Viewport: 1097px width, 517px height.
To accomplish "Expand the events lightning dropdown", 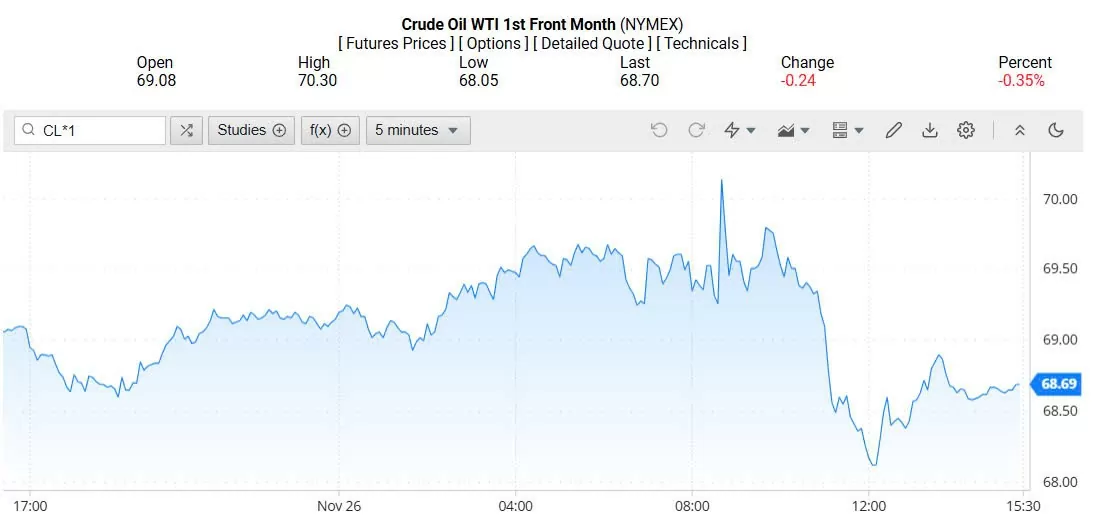I will coord(740,130).
